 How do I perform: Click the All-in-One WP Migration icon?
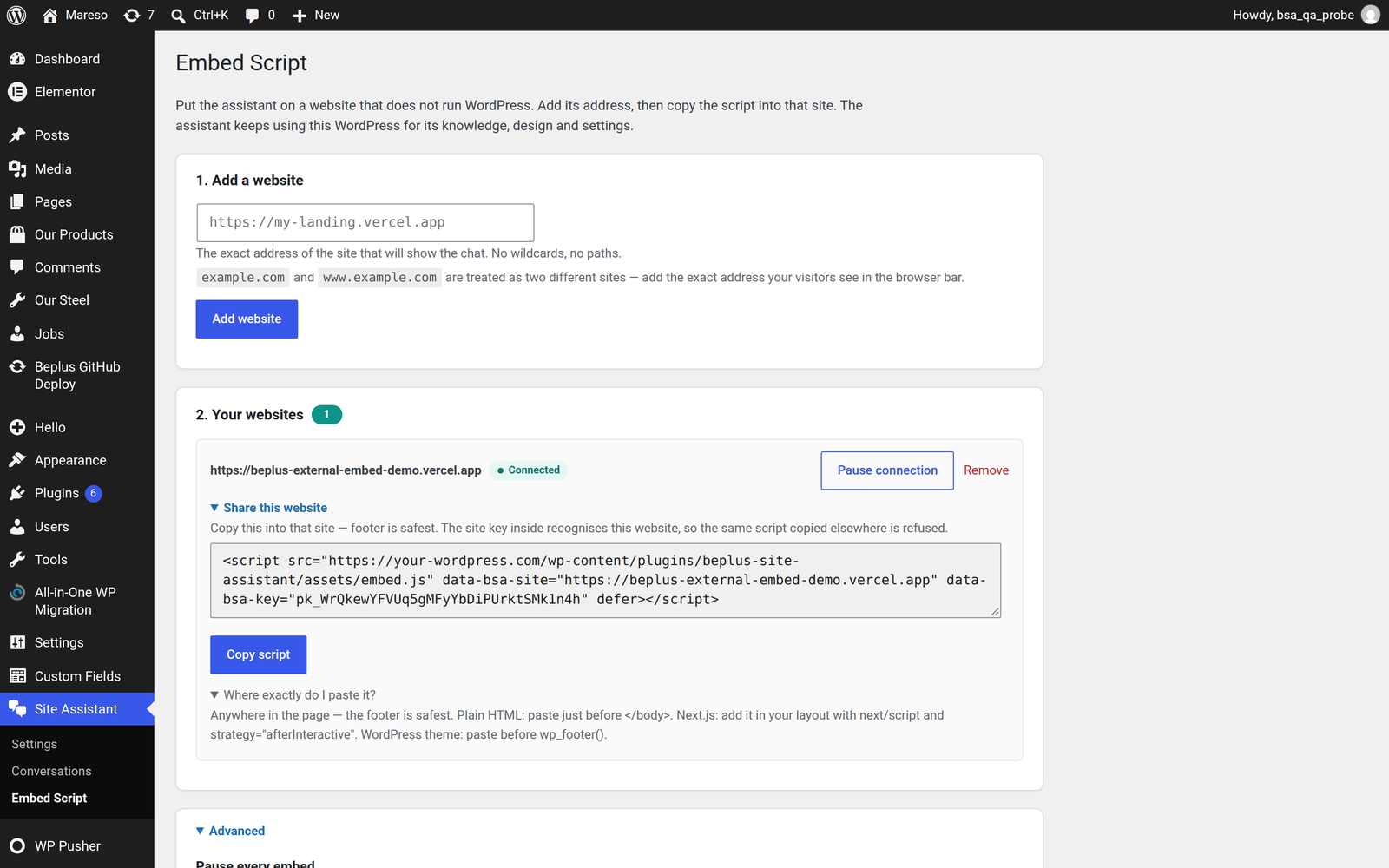17,593
